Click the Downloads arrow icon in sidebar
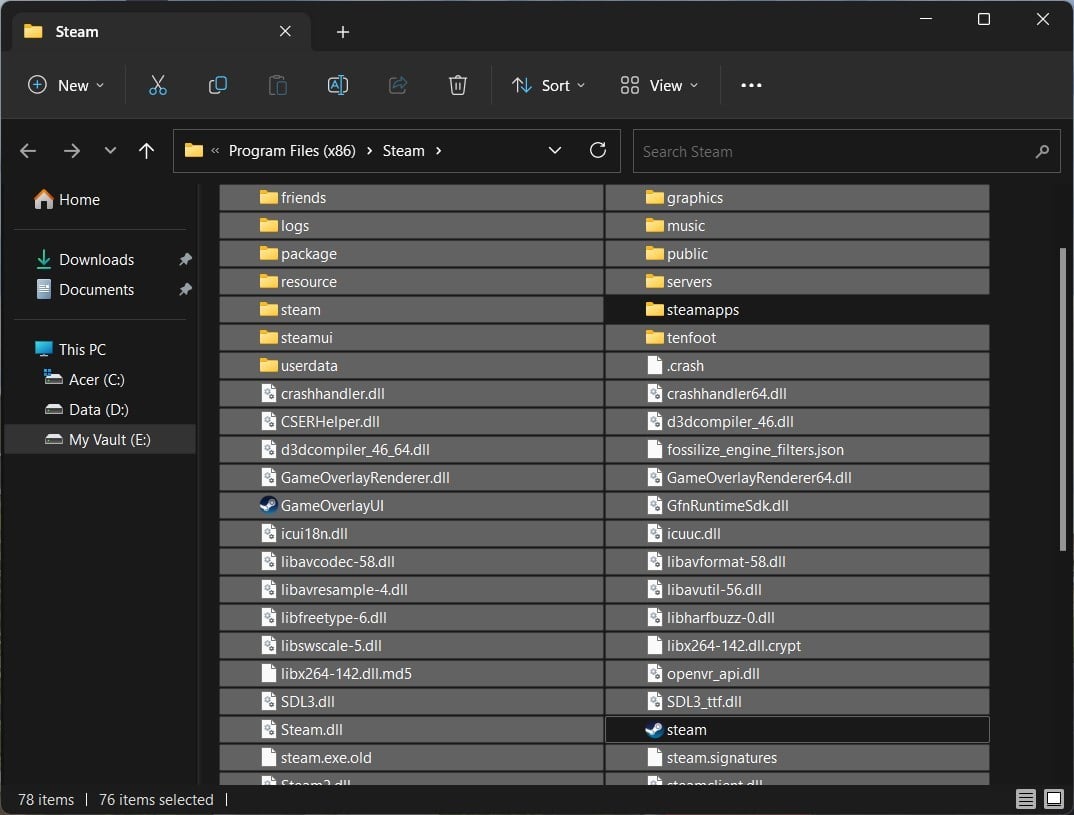Screen dimensions: 1074x815 (44, 259)
